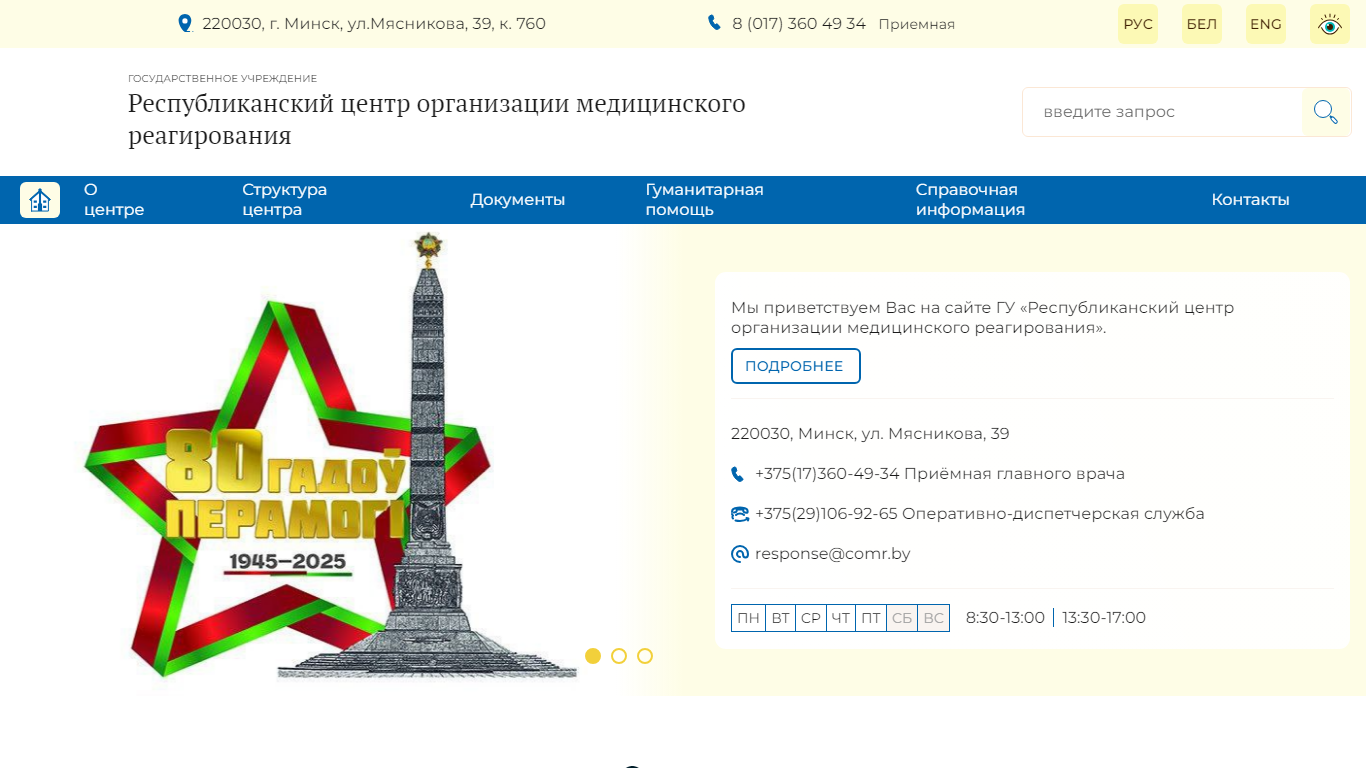Click the '80 гадоў Перамогі' banner image

pyautogui.click(x=330, y=458)
